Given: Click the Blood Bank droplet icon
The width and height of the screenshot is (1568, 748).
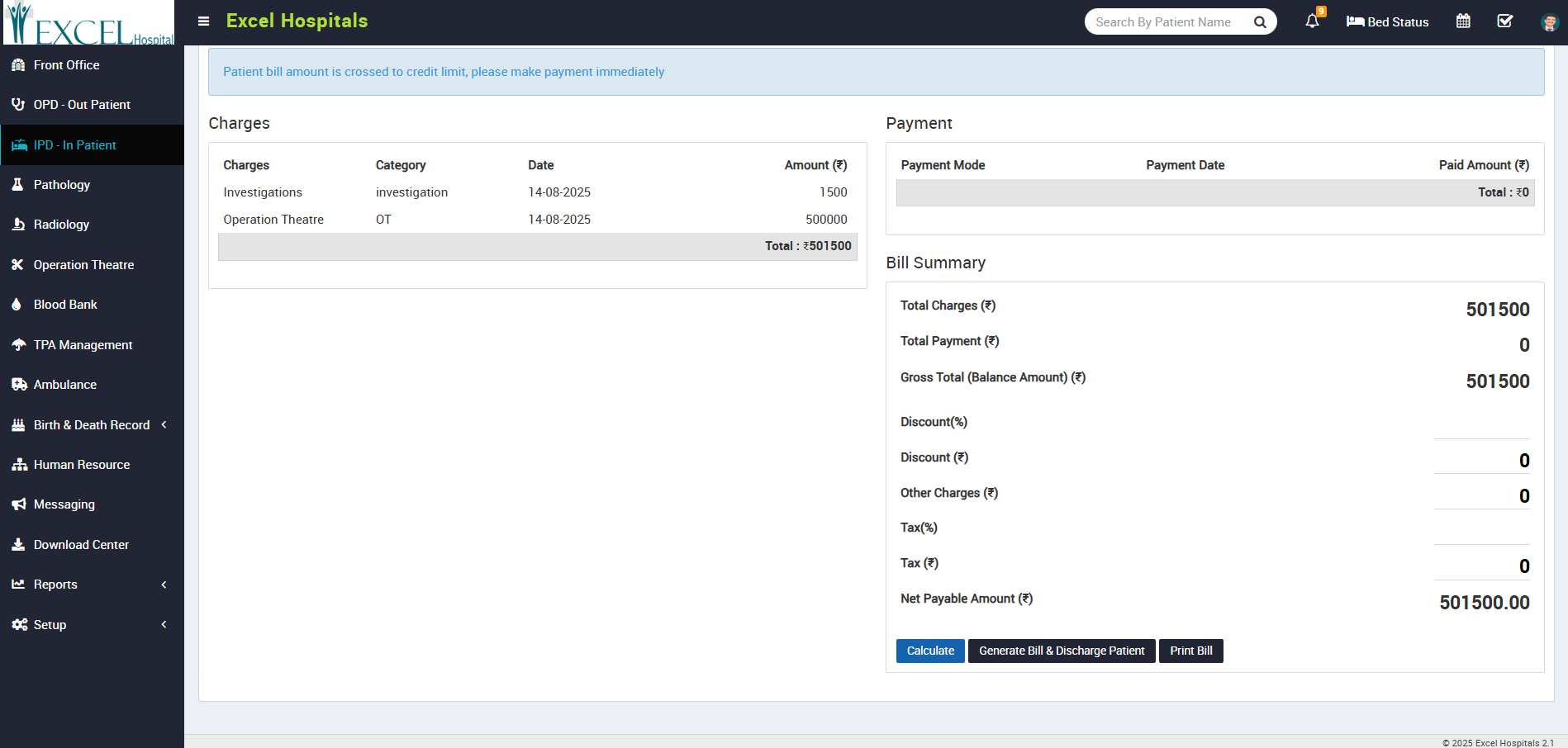Looking at the screenshot, I should click(x=17, y=305).
